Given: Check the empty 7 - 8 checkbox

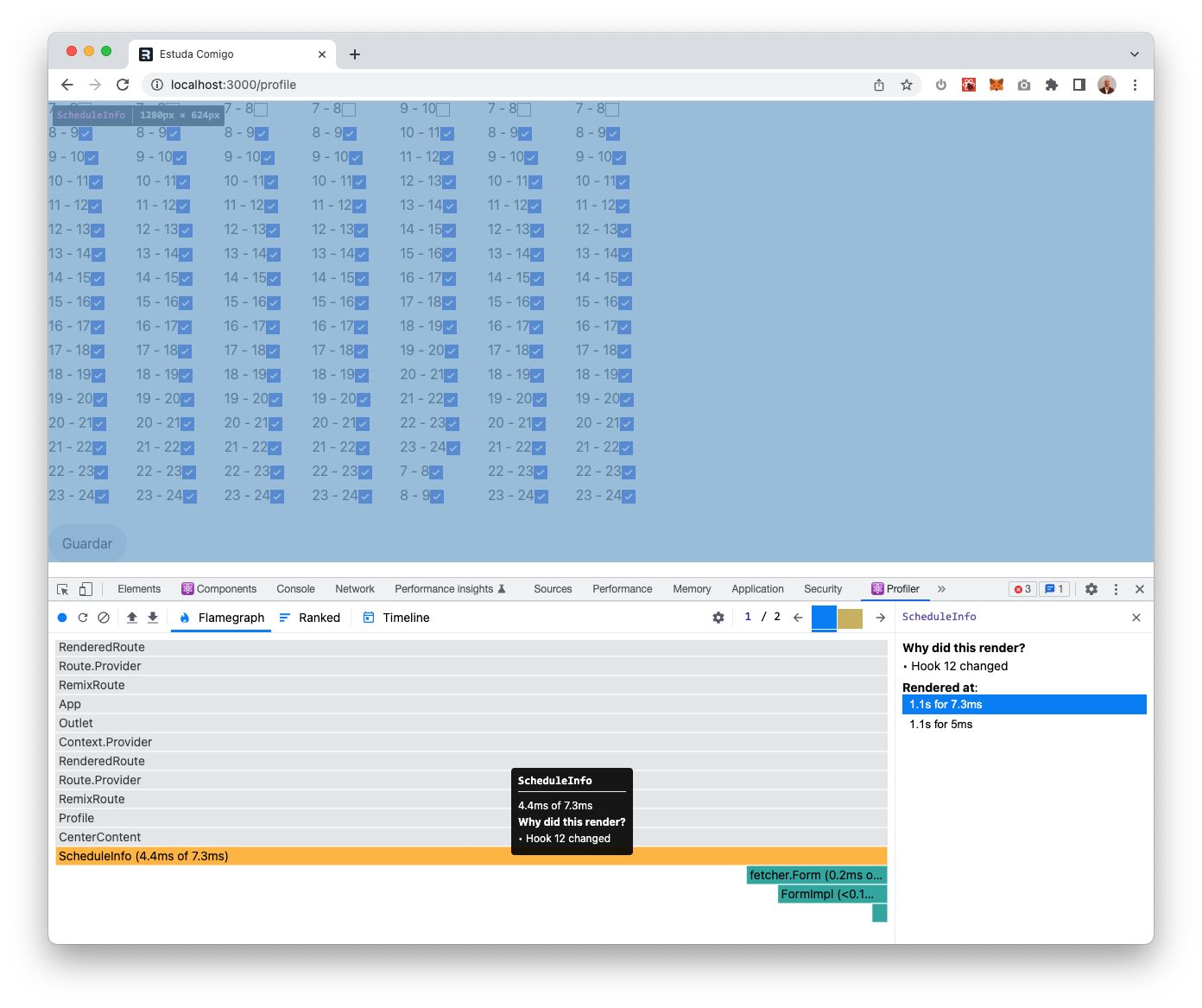Looking at the screenshot, I should click(348, 109).
